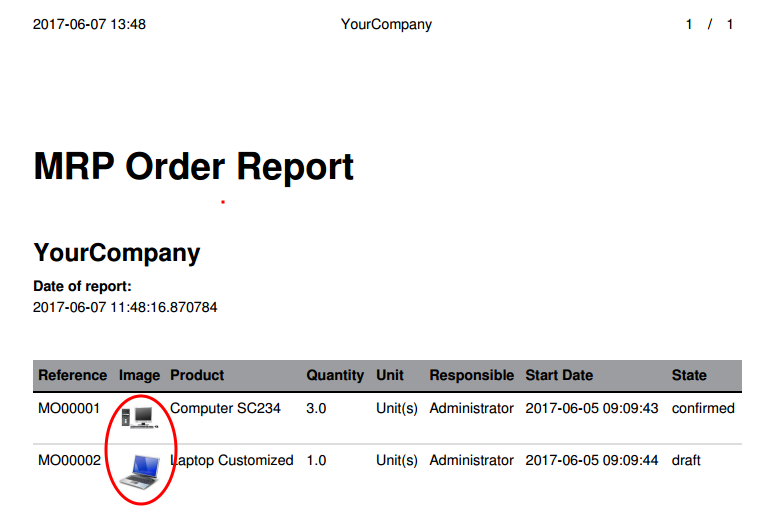The width and height of the screenshot is (781, 515).
Task: Click the confirmed state value
Action: point(703,408)
